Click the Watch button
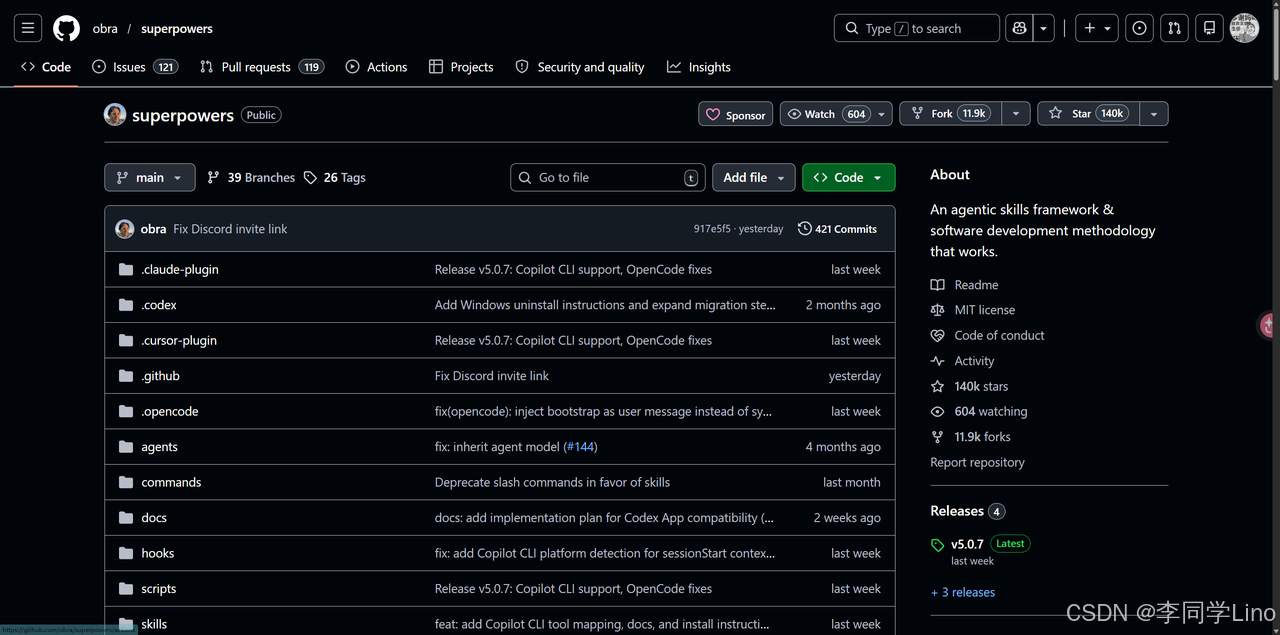The width and height of the screenshot is (1280, 635). [x=826, y=114]
